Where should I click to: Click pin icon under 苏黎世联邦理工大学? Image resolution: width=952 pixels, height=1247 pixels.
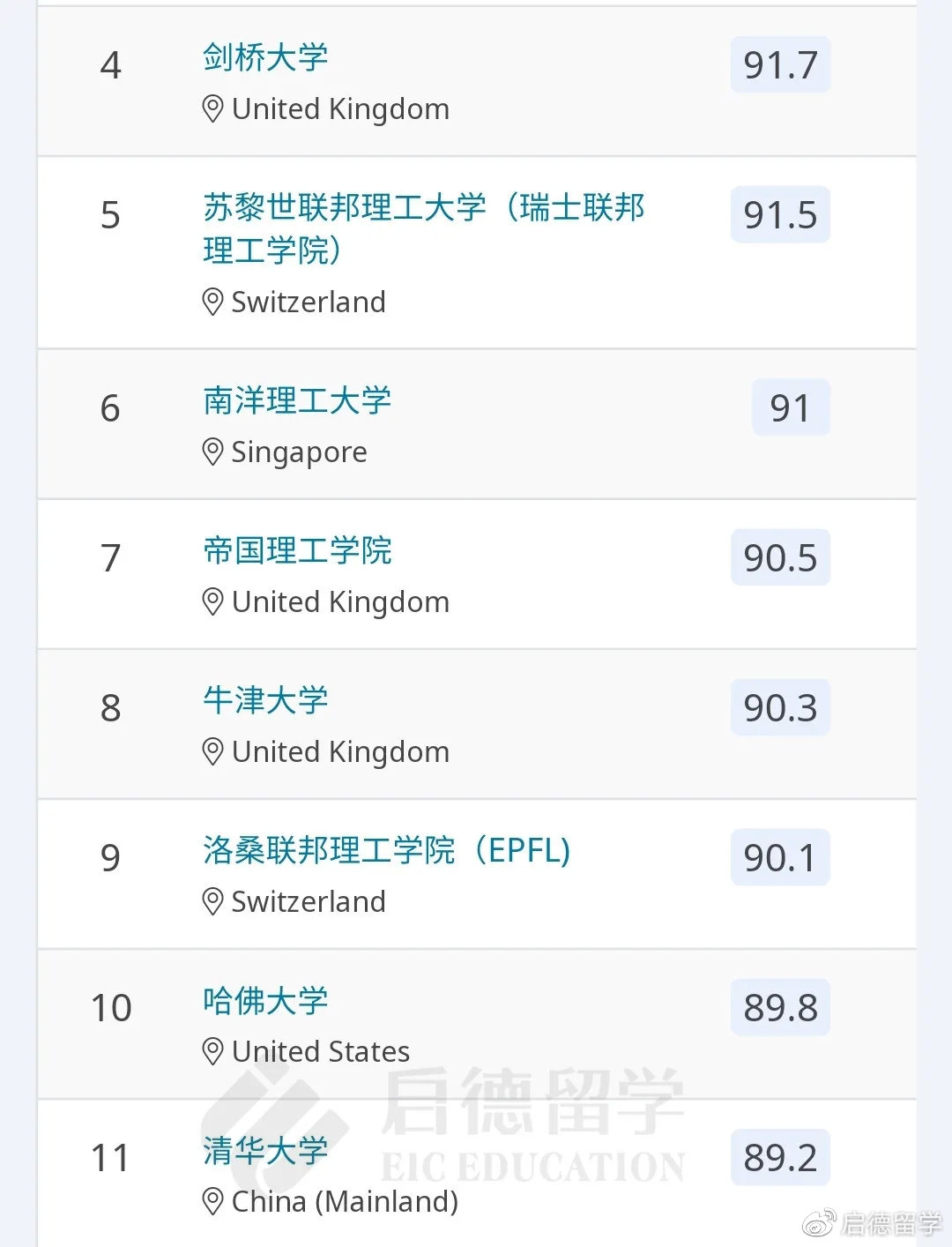(212, 302)
